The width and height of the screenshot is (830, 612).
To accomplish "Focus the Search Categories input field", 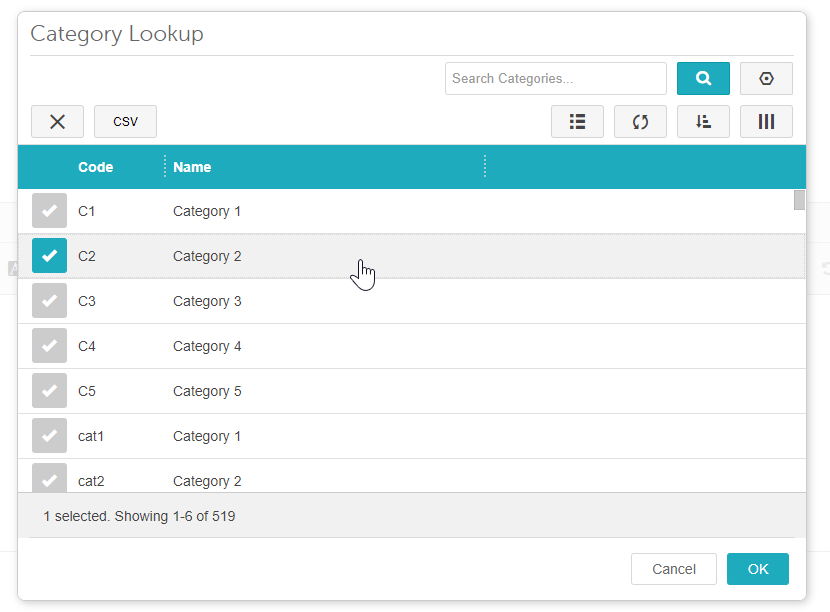I will pos(555,78).
